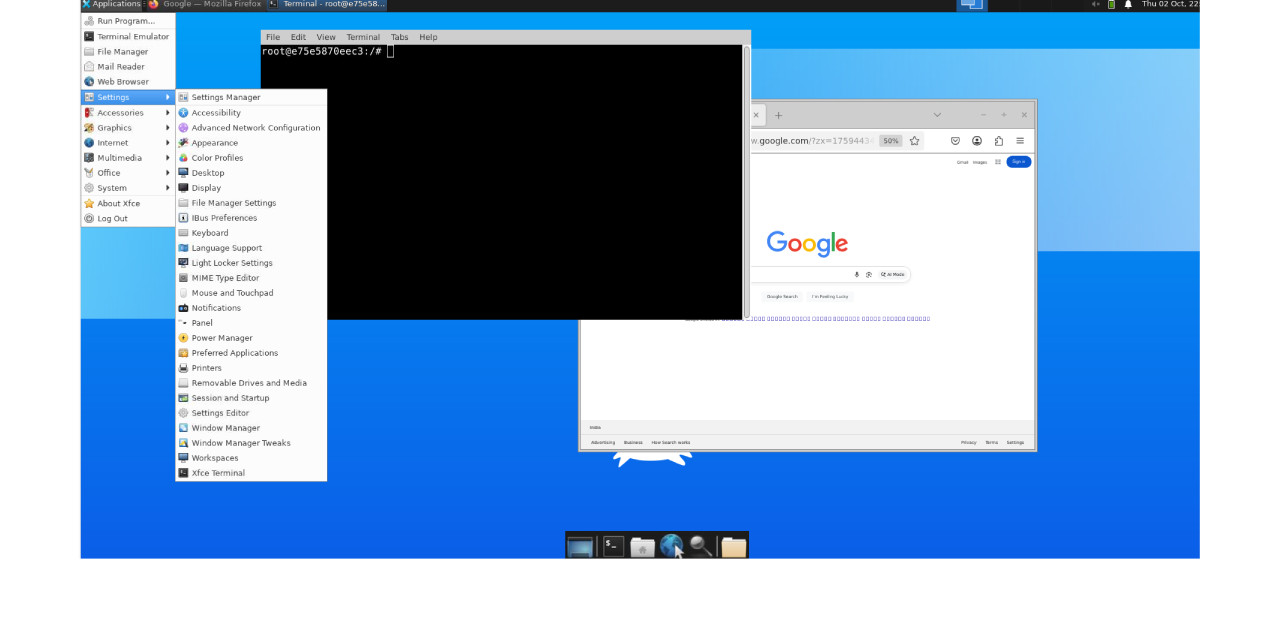Click the File Manager Settings icon
The width and height of the screenshot is (1280, 640).
pyautogui.click(x=183, y=203)
